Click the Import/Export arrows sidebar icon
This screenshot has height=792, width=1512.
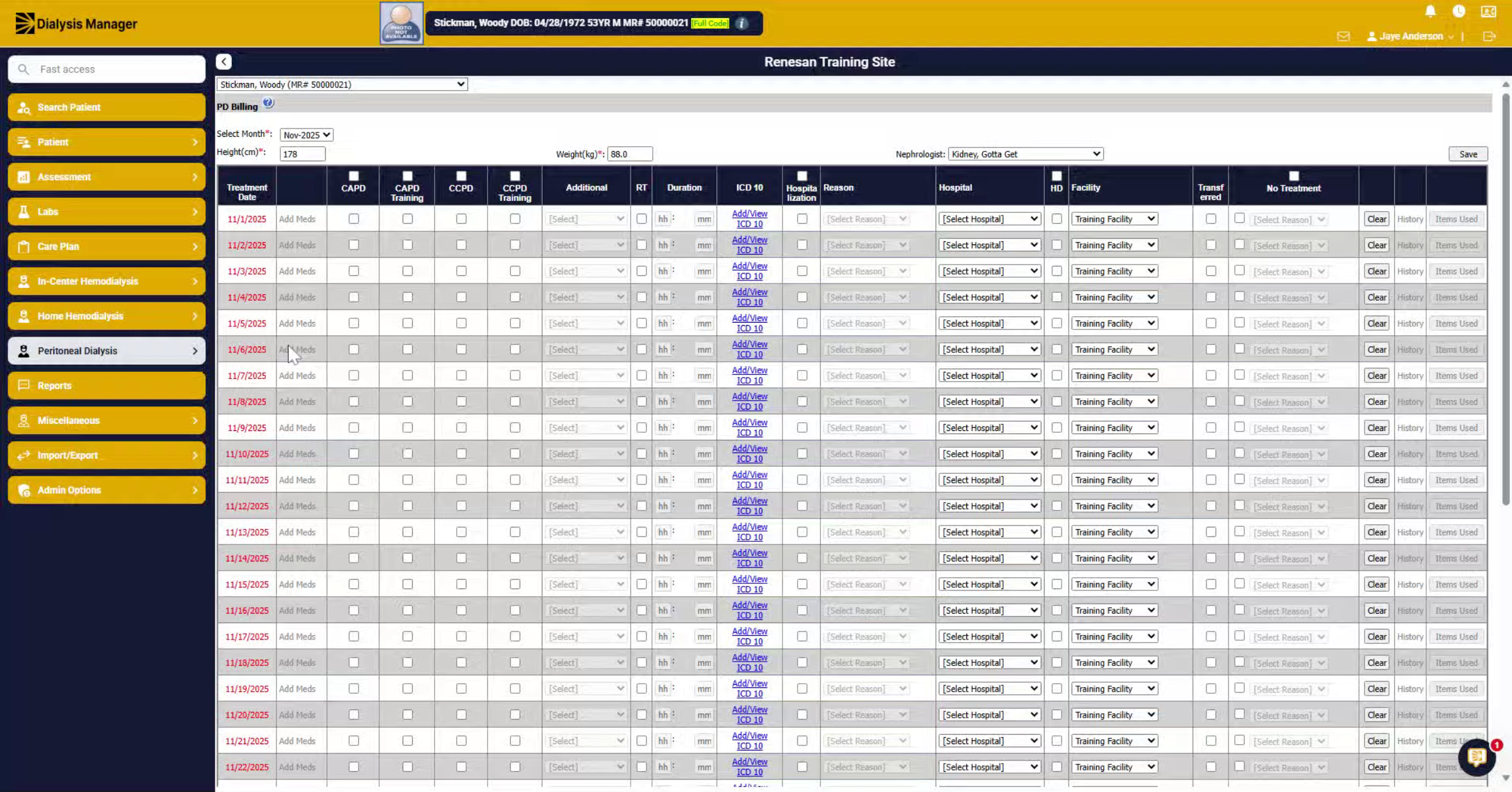[24, 456]
